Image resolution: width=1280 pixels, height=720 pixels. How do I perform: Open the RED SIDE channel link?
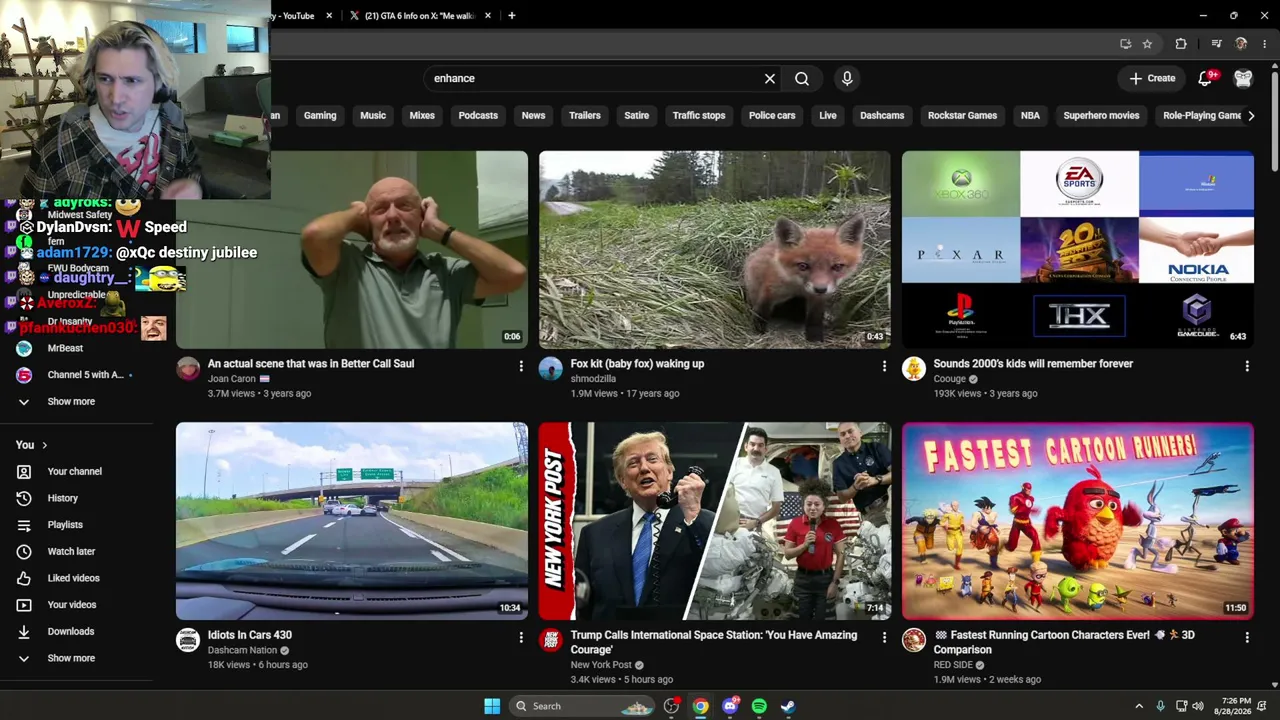pos(953,666)
